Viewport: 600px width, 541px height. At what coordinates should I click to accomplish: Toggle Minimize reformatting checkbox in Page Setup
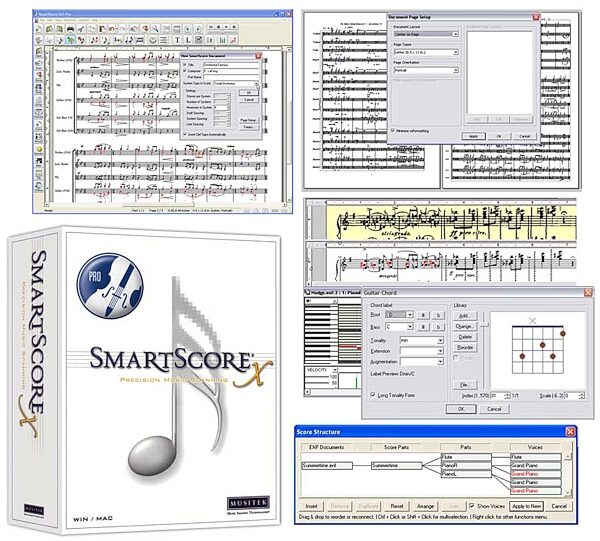[393, 130]
